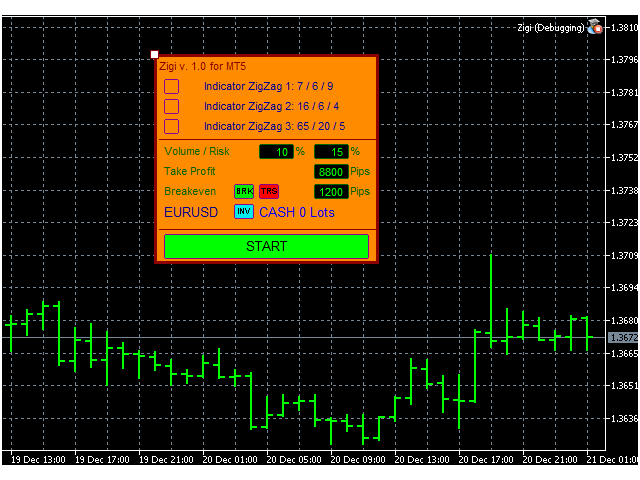Tick the Indicator ZigZag 3 checkbox
This screenshot has height=480, width=640.
171,127
